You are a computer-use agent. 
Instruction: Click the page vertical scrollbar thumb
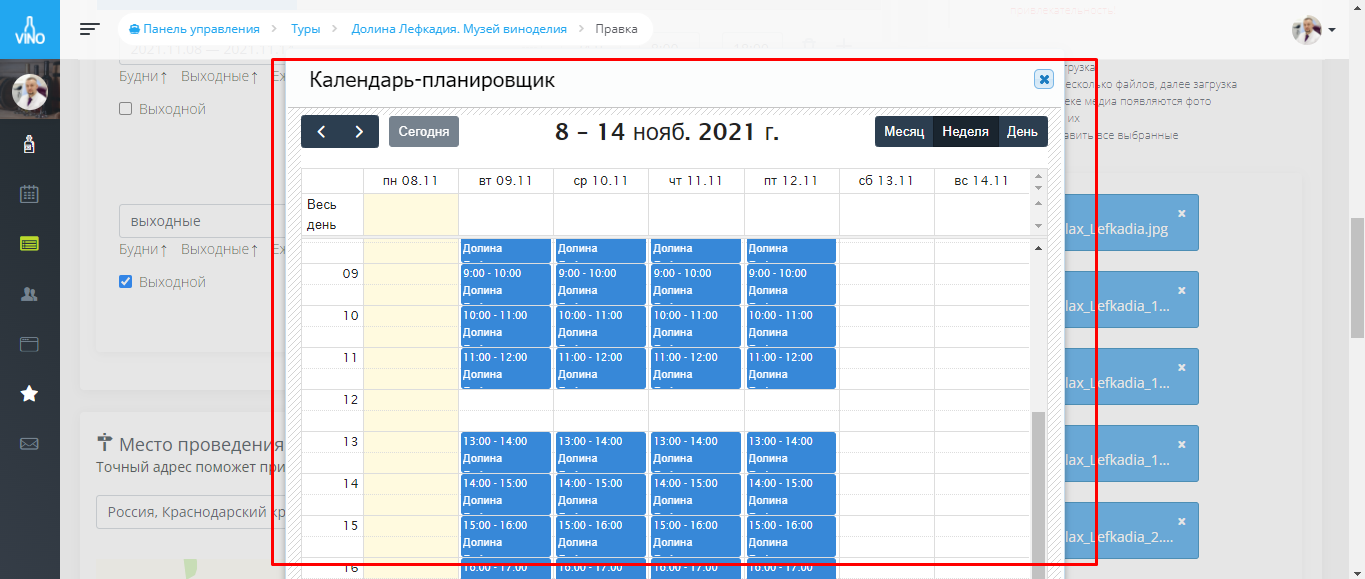point(1357,278)
